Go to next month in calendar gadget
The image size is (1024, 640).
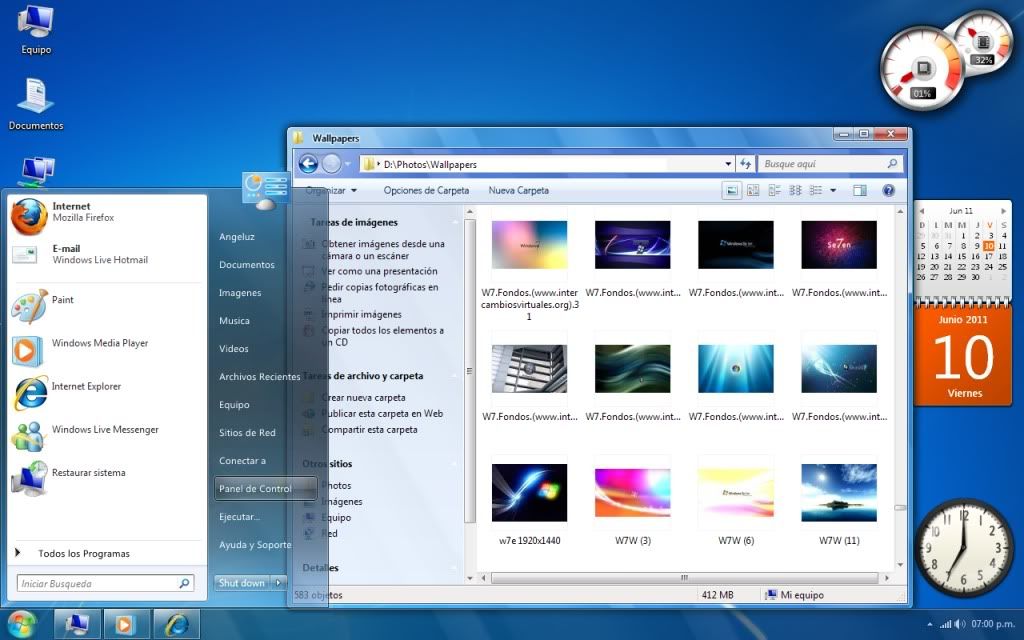[x=1003, y=211]
